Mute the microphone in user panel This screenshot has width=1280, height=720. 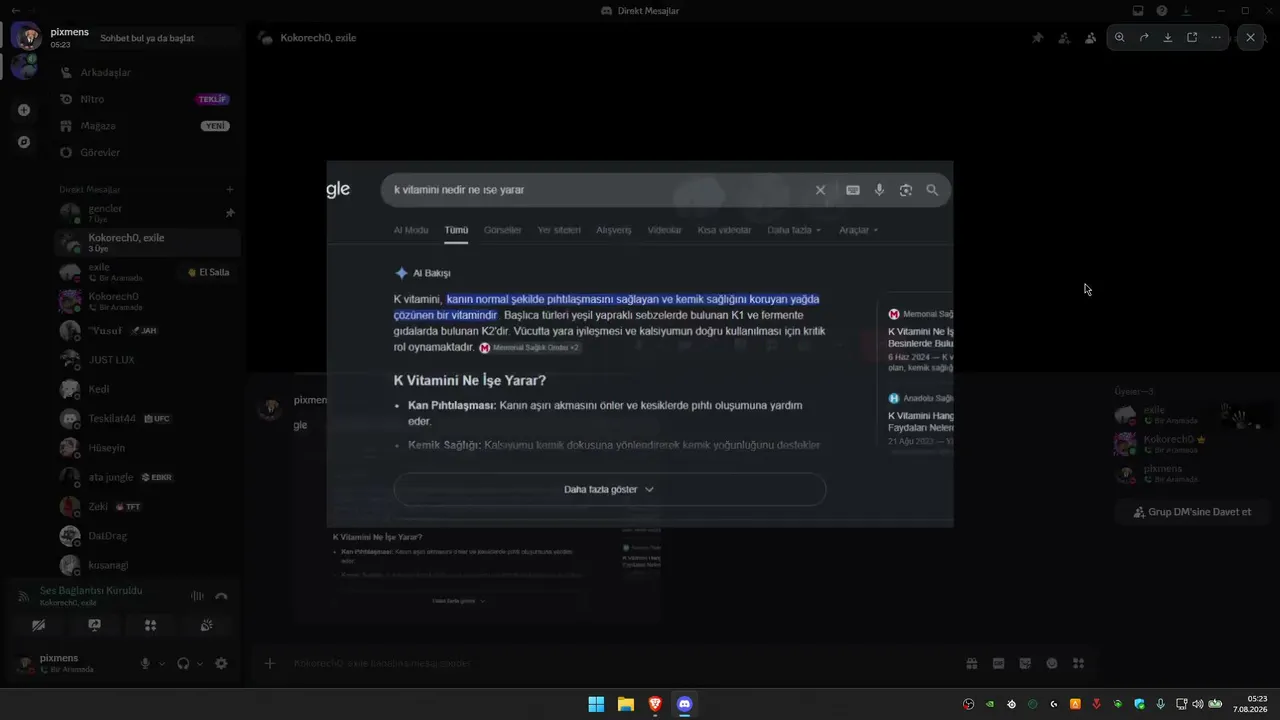point(145,663)
